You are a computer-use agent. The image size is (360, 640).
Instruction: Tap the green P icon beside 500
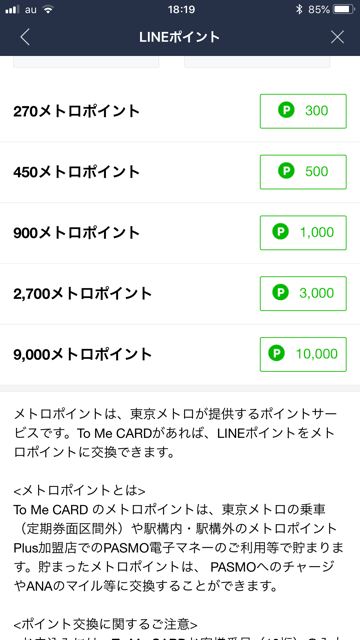click(x=286, y=171)
